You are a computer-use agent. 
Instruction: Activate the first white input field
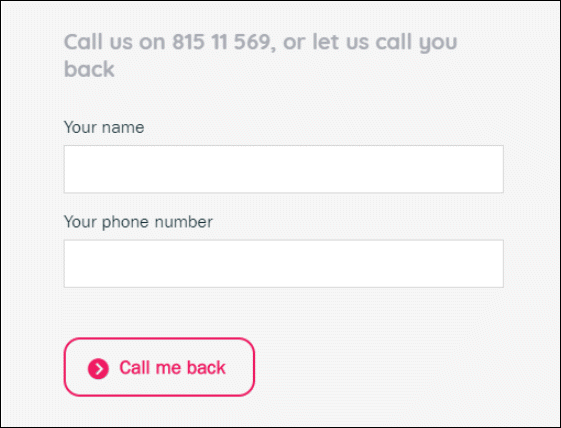coord(284,169)
